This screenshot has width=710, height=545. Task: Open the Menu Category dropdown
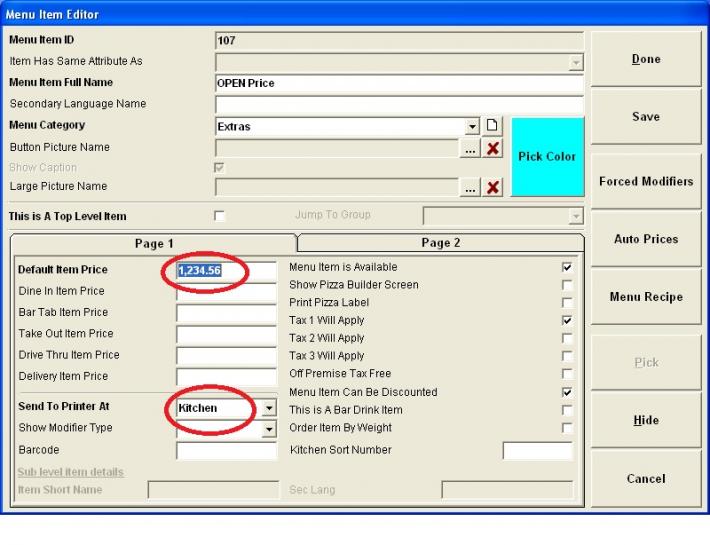(473, 126)
